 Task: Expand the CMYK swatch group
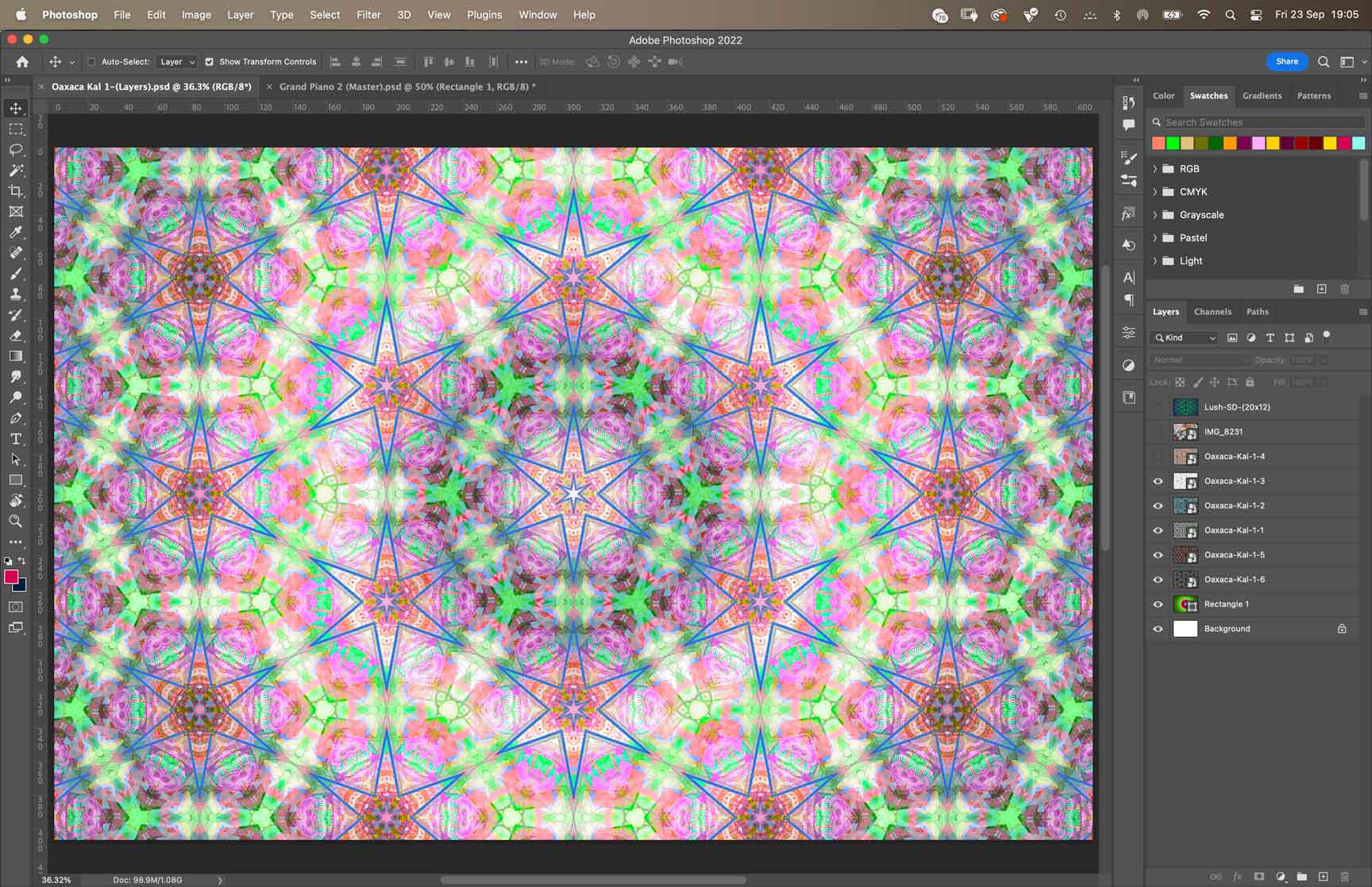[x=1155, y=191]
